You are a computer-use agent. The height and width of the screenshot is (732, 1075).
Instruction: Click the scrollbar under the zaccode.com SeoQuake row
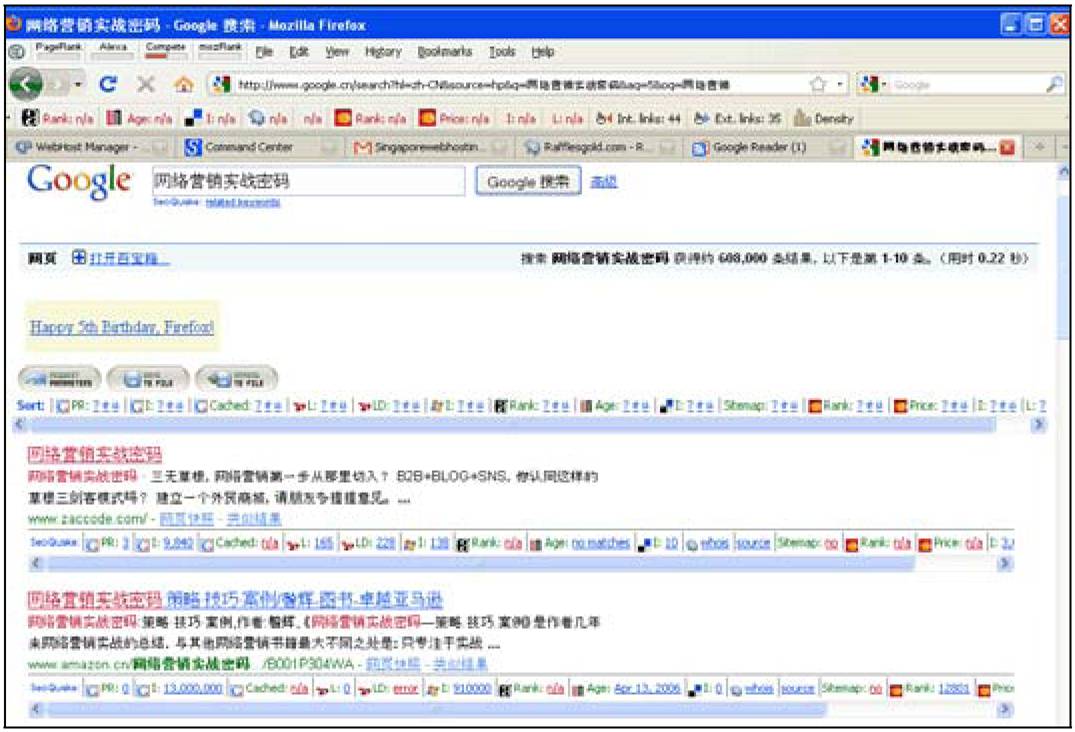tap(481, 563)
